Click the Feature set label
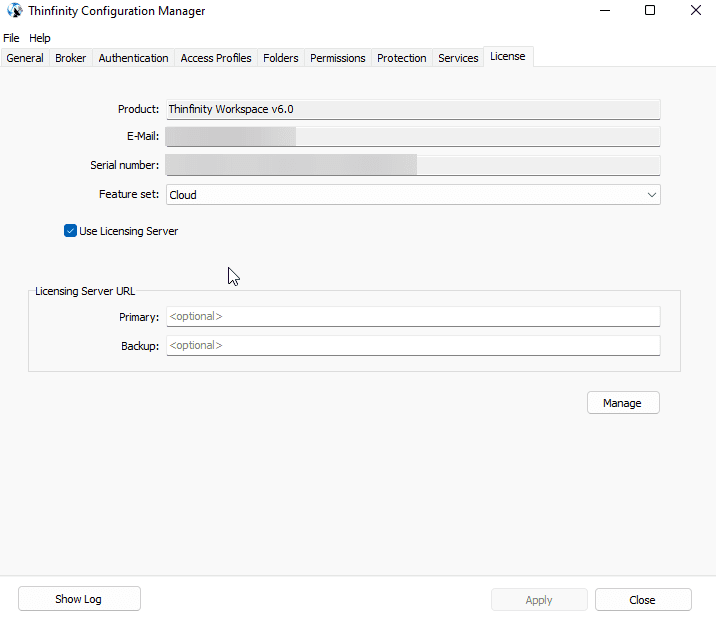 pyautogui.click(x=129, y=194)
